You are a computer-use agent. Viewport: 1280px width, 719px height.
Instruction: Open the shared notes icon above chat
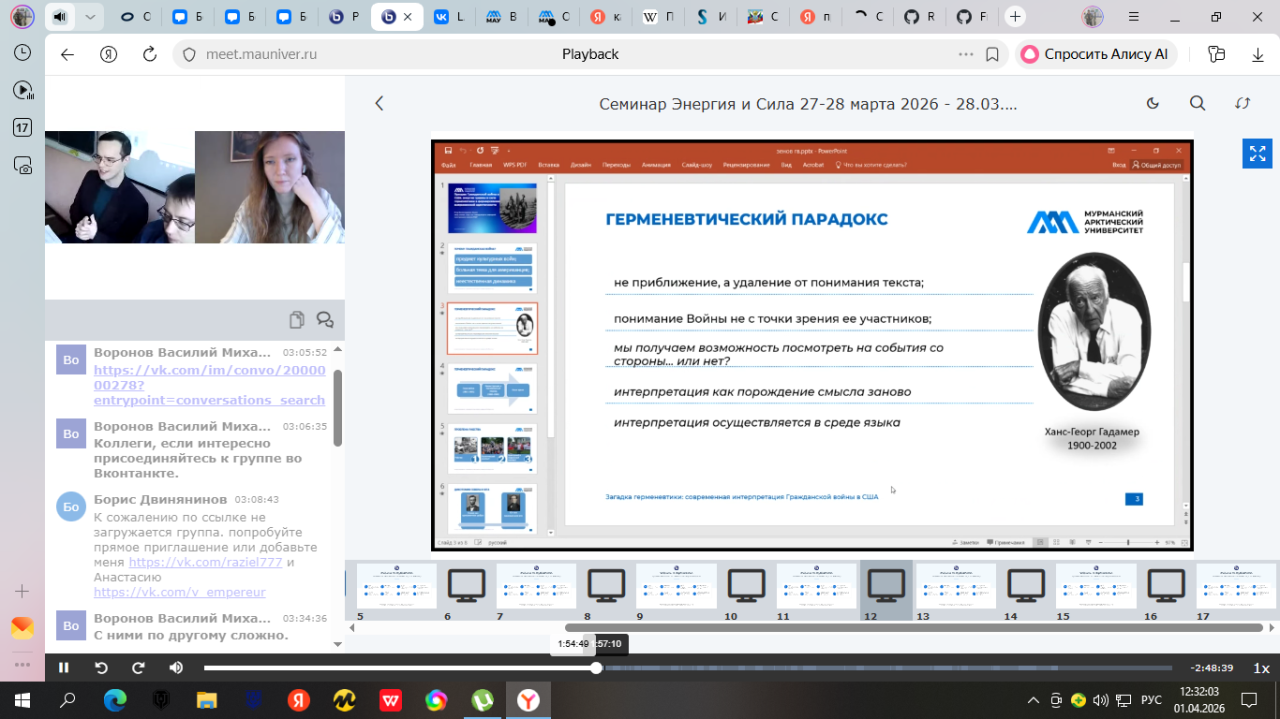[x=297, y=320]
